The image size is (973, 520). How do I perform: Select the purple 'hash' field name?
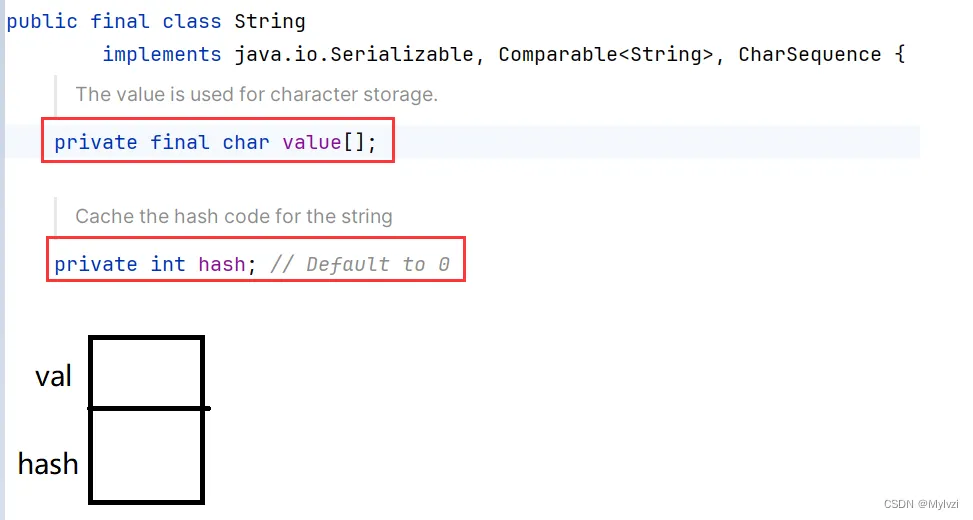(221, 264)
